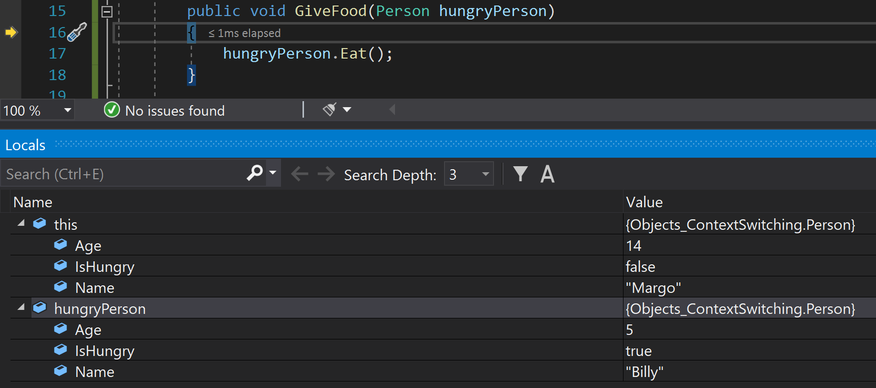This screenshot has height=388, width=876.
Task: Click the next search result arrow
Action: point(326,175)
